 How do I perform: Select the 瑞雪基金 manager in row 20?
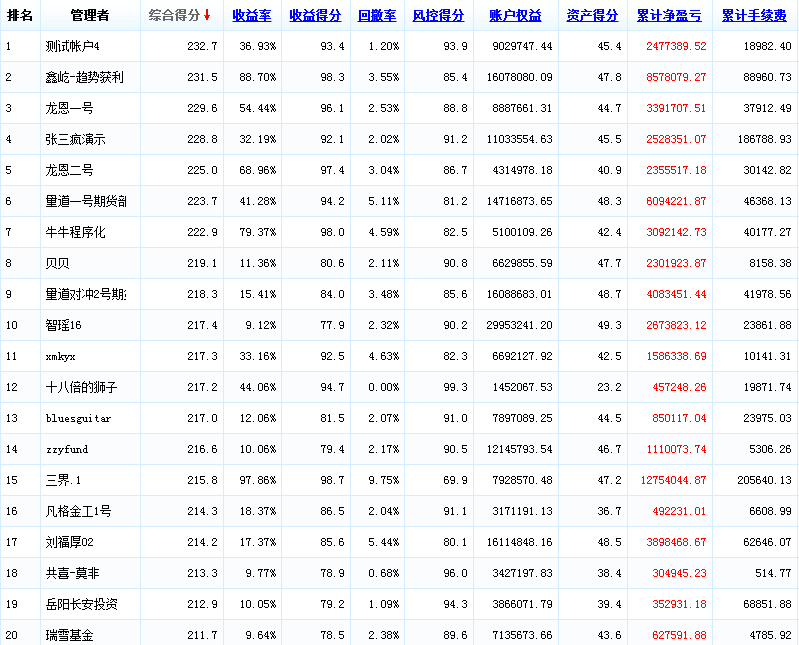(70, 635)
